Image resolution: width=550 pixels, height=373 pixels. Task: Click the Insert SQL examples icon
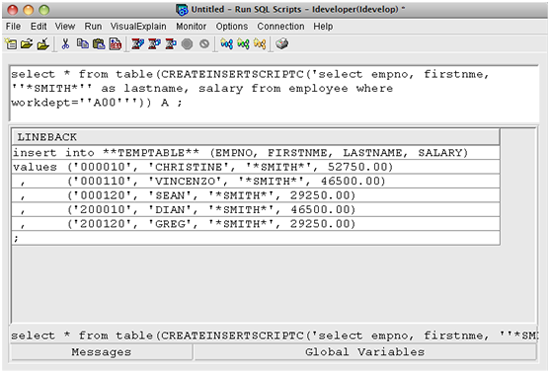click(115, 44)
